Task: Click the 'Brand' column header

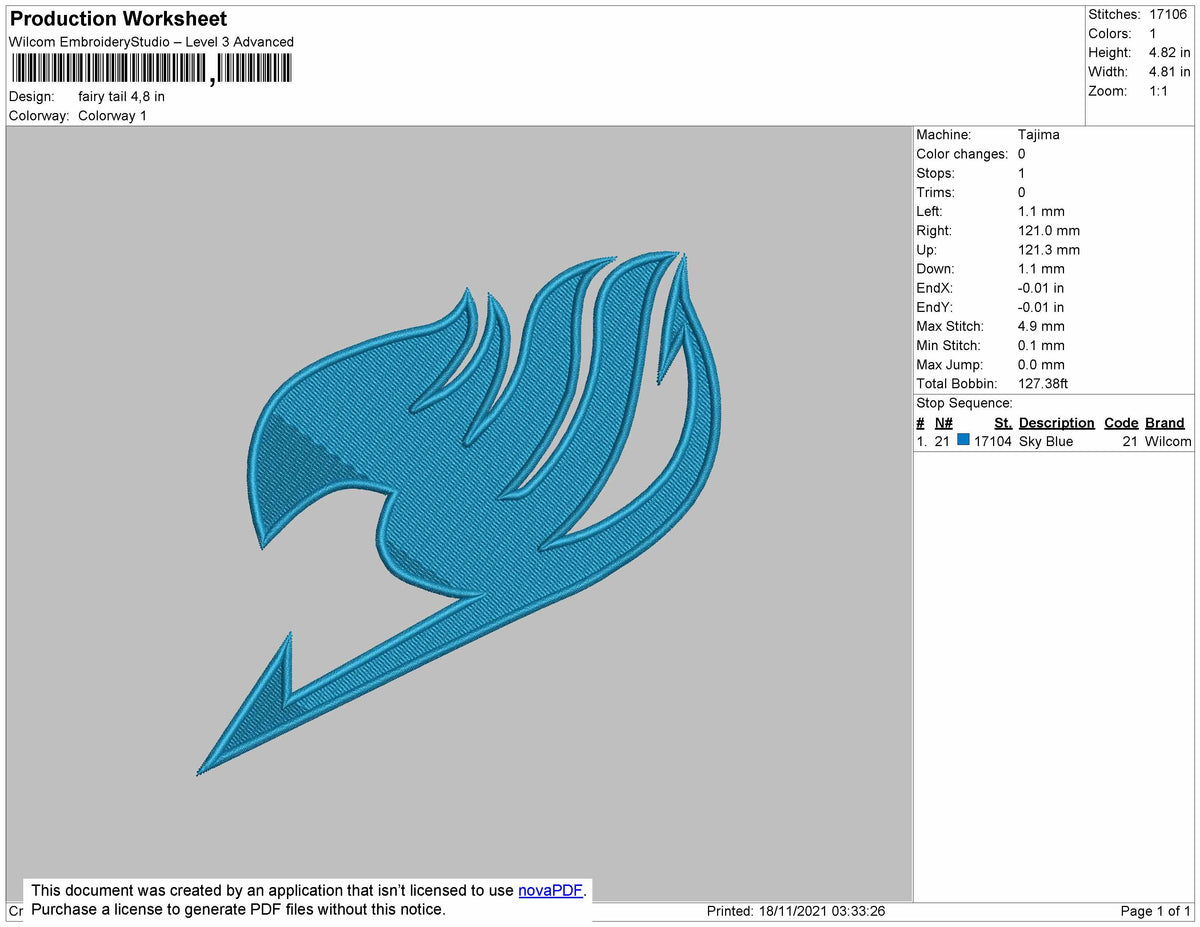Action: pos(1165,423)
